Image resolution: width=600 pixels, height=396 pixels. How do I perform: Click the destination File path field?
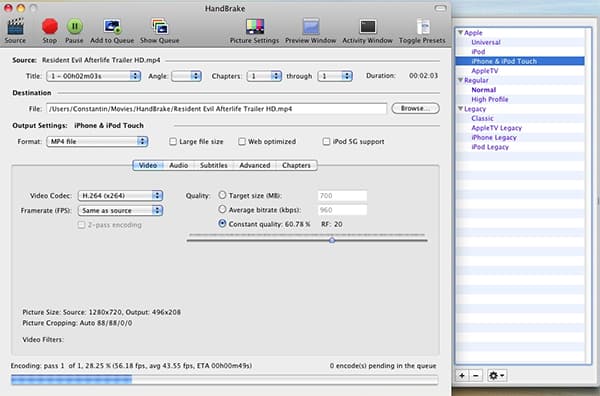coord(217,109)
